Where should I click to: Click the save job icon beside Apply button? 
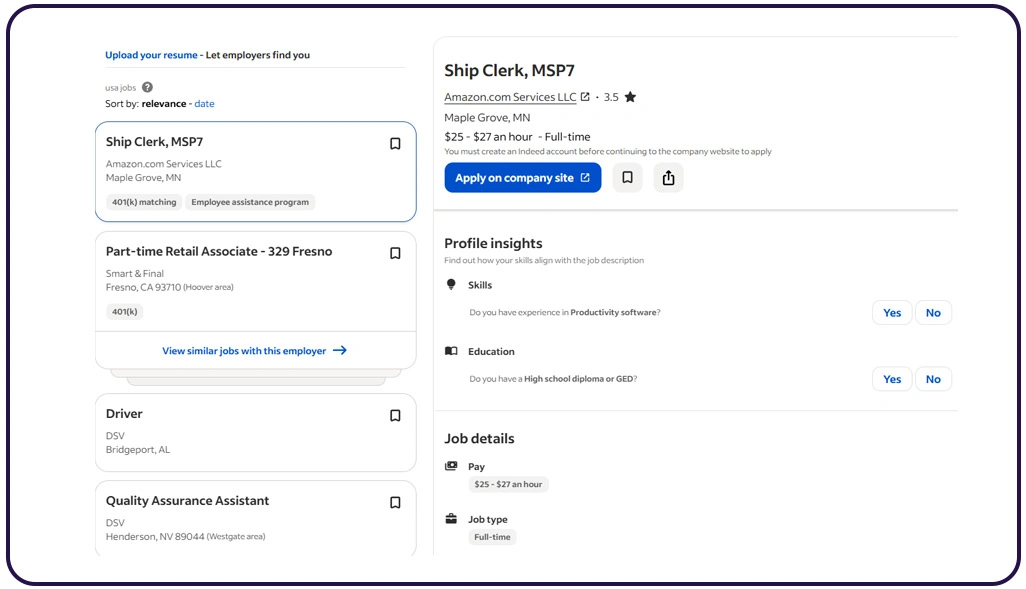(627, 178)
